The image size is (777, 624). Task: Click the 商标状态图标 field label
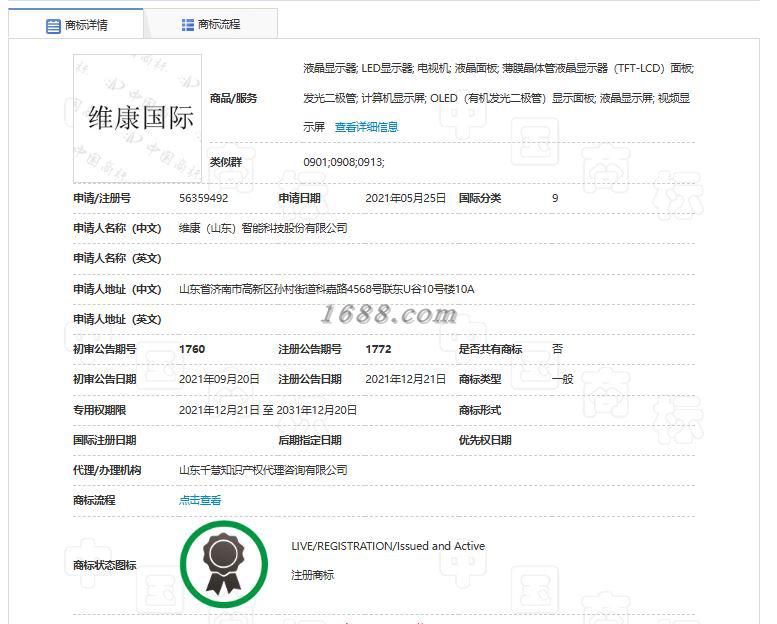[x=105, y=565]
